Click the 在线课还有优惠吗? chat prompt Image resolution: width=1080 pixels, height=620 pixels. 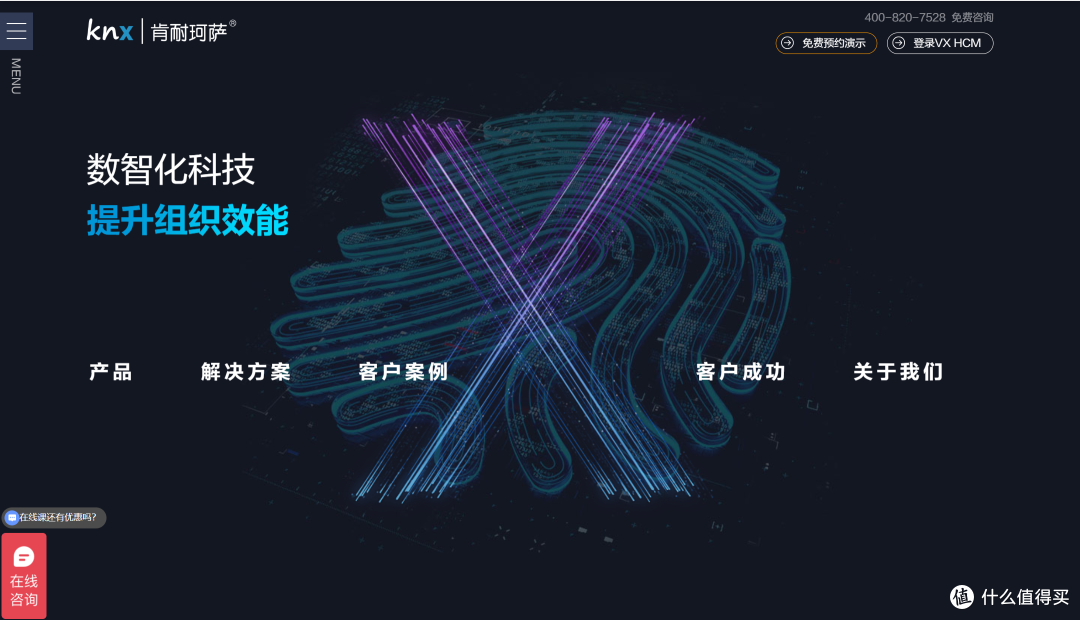(x=54, y=517)
